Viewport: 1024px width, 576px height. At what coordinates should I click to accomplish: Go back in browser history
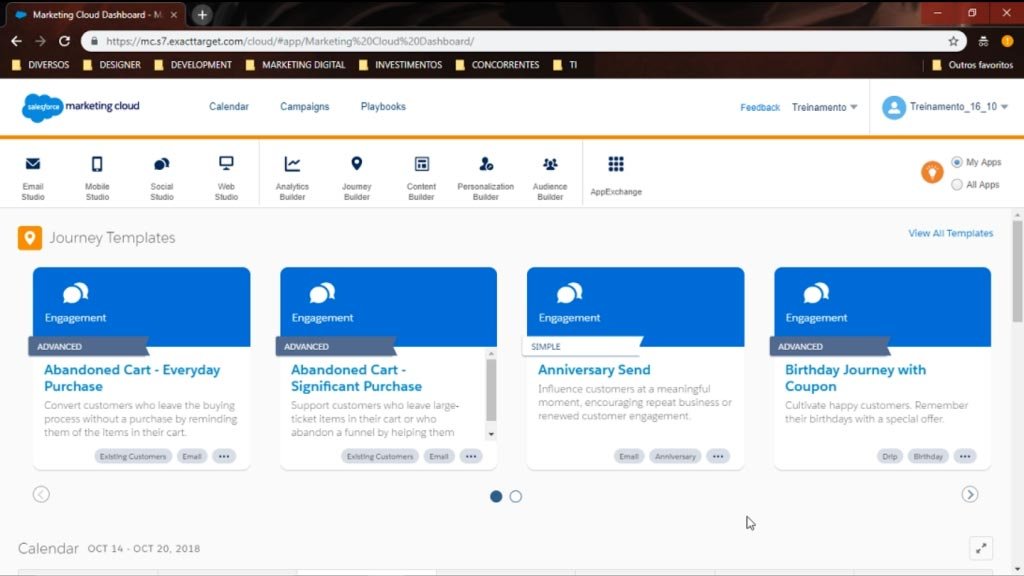coord(16,41)
